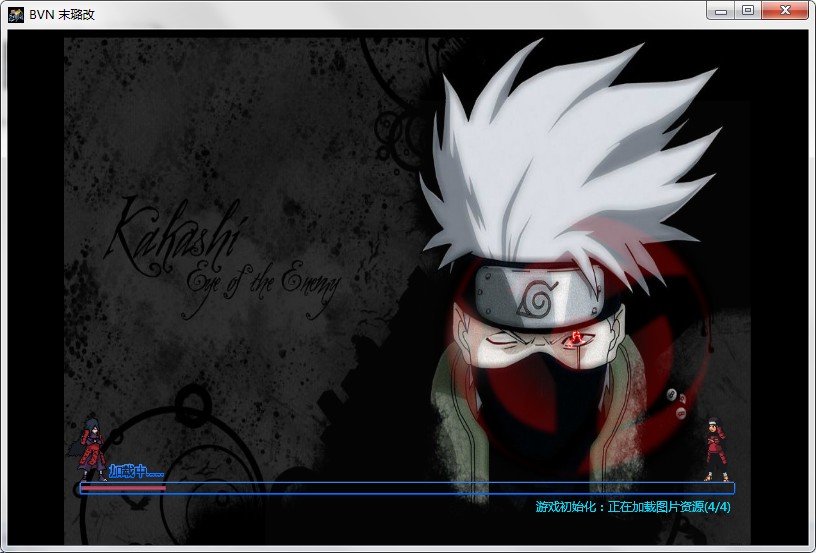Click the BVN app icon in title bar
Viewport: 816px width, 553px height.
[16, 15]
